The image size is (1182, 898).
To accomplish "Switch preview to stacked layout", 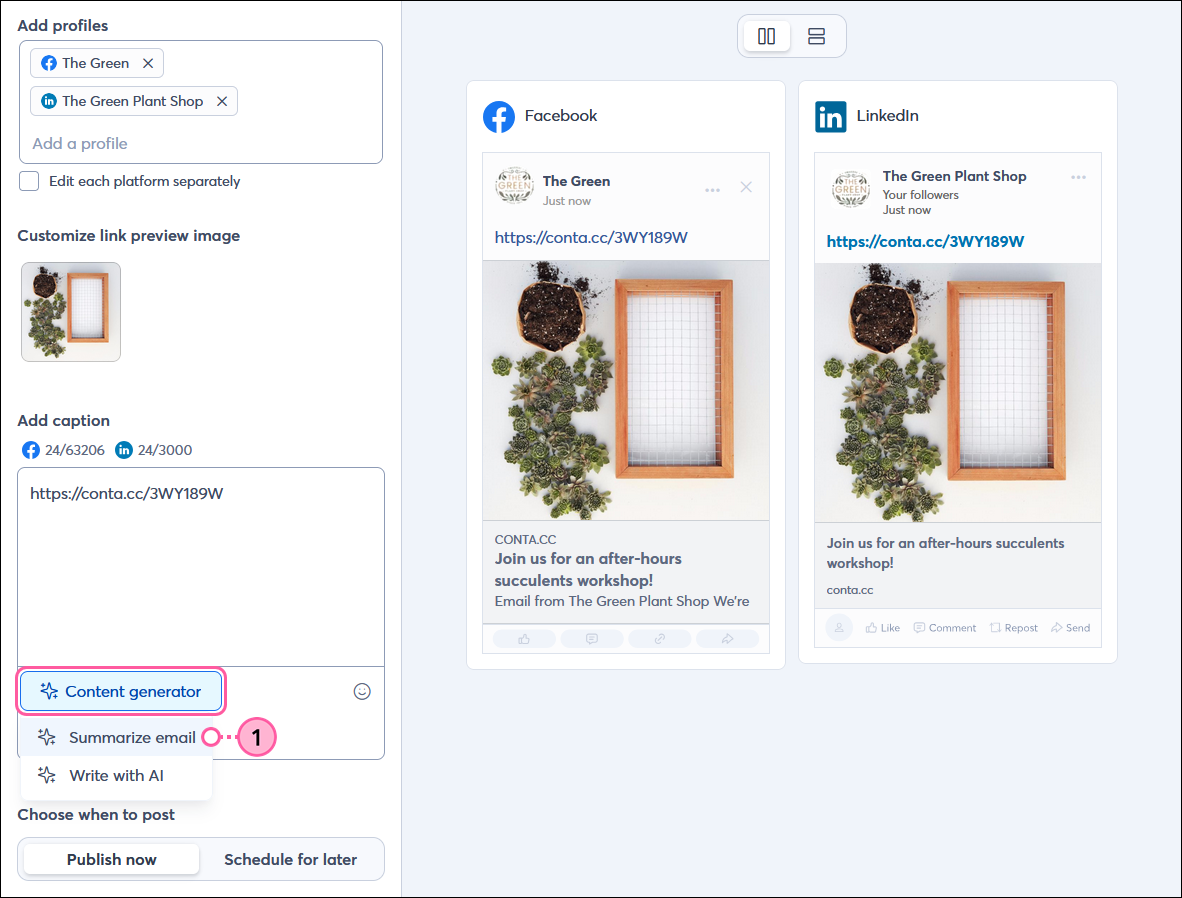I will pos(816,36).
